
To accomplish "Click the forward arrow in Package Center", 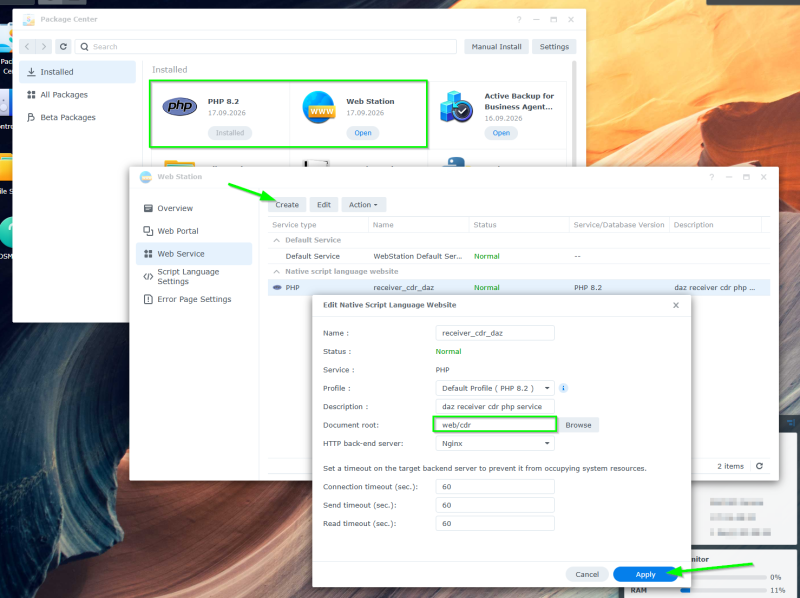I will pyautogui.click(x=44, y=46).
